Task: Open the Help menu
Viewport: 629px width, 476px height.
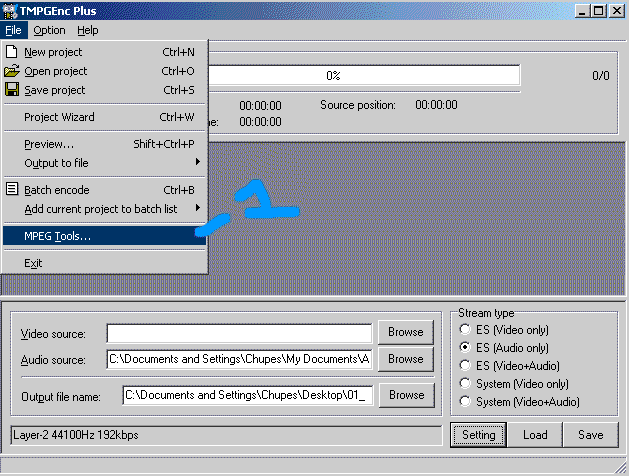Action: [87, 30]
